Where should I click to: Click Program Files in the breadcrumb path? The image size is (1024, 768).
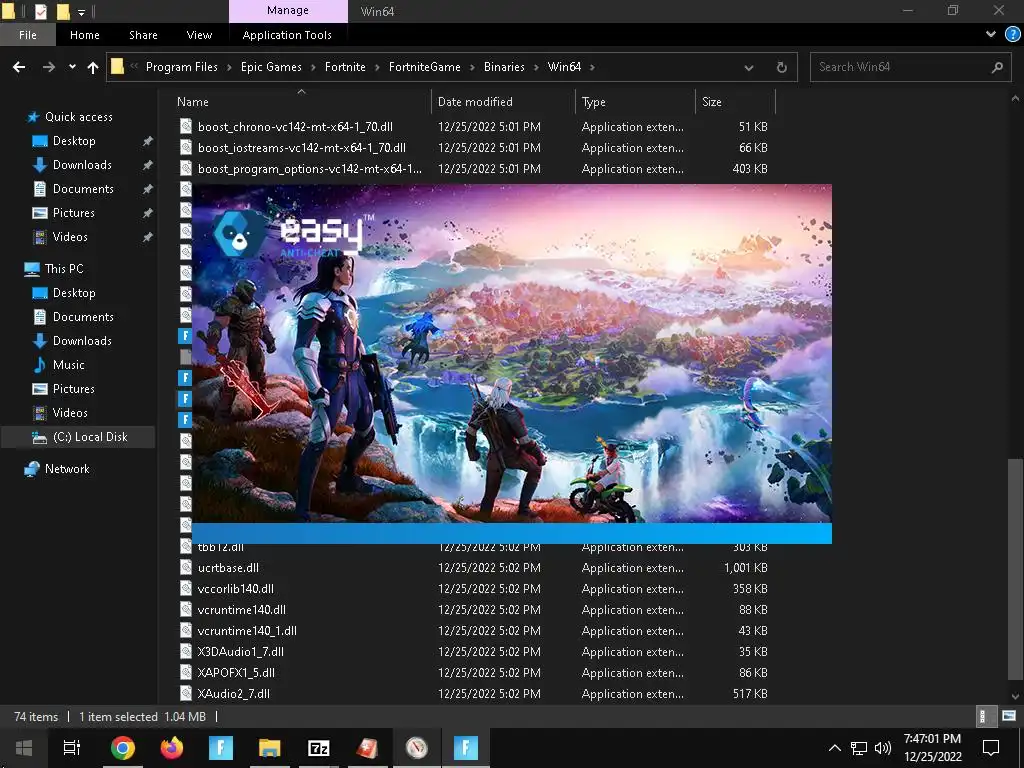point(182,67)
